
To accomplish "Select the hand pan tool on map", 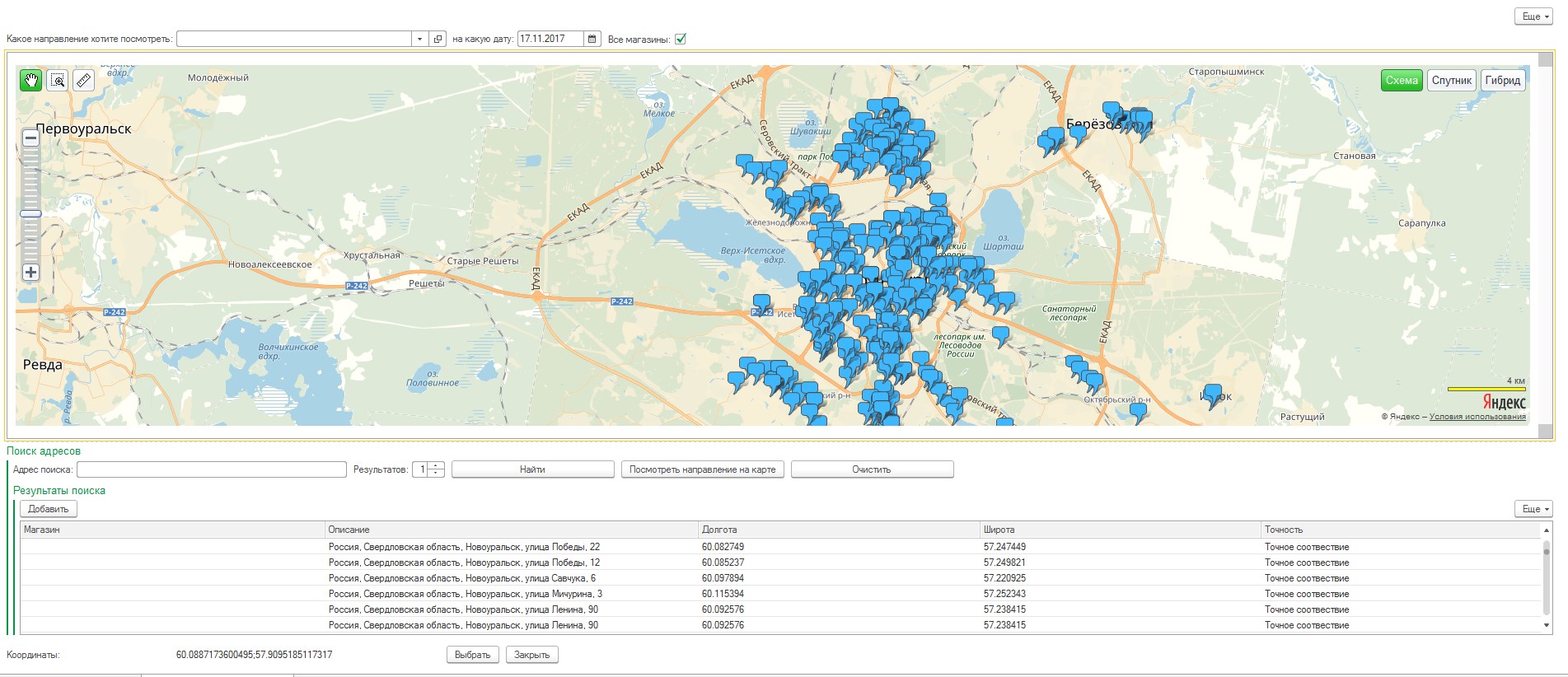I will pyautogui.click(x=30, y=80).
